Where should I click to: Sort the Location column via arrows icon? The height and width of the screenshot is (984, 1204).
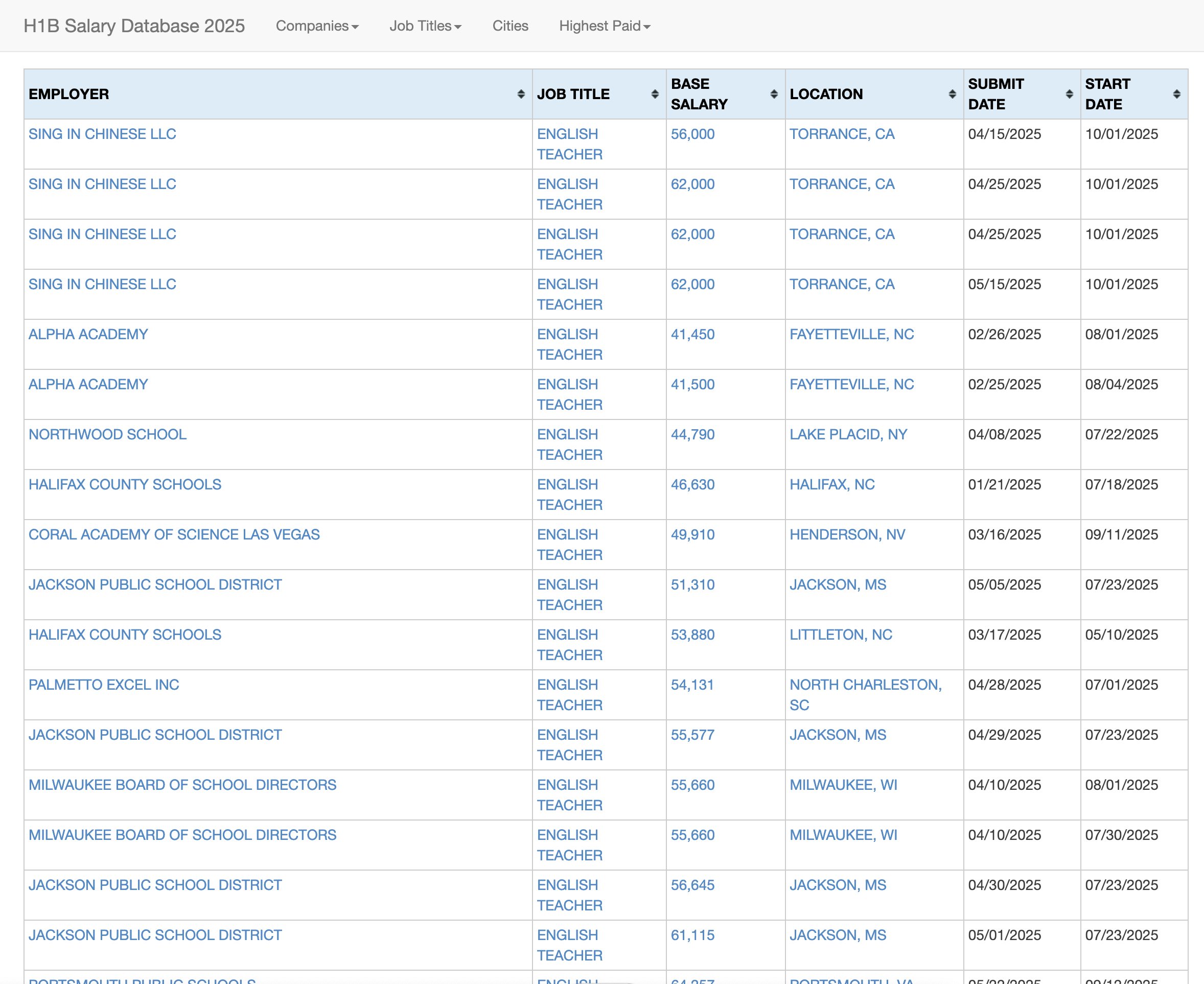(x=953, y=94)
